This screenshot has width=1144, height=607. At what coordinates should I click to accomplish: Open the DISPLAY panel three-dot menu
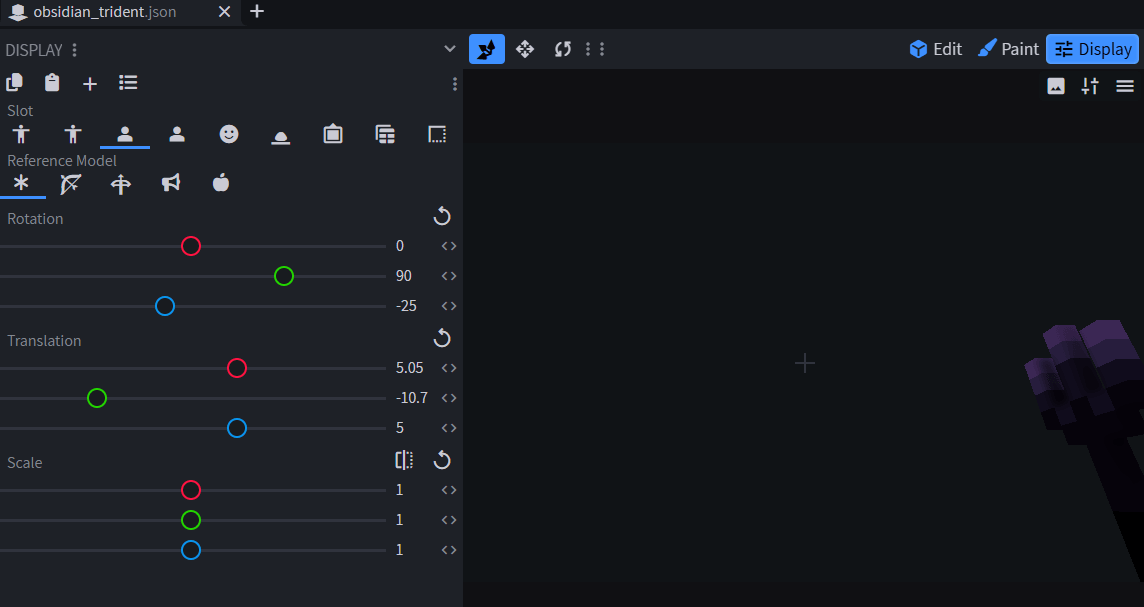point(74,50)
